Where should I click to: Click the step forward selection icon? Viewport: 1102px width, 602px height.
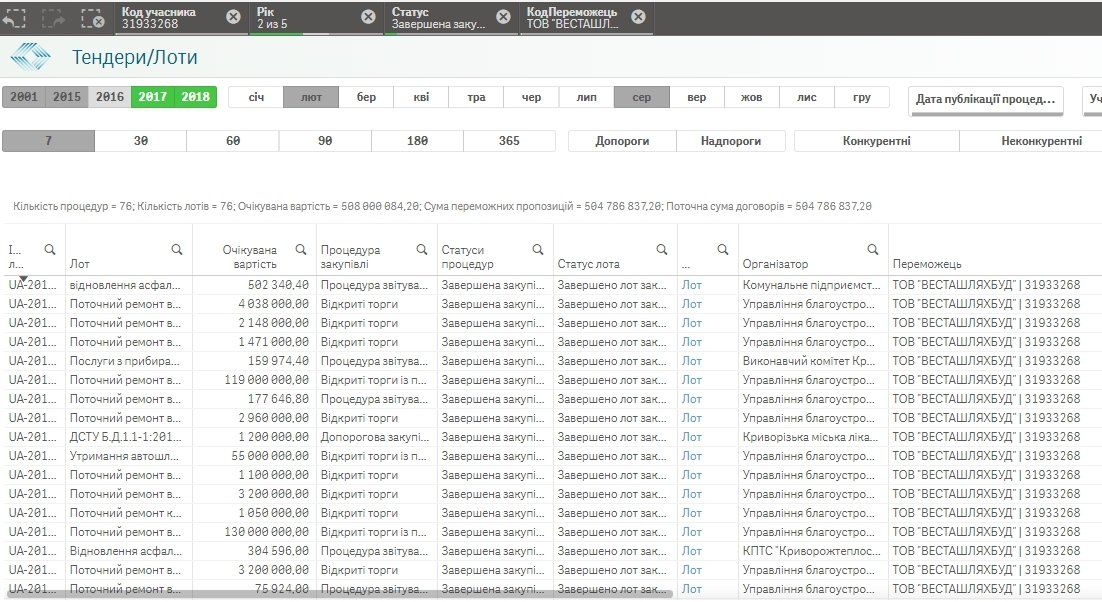click(x=53, y=18)
